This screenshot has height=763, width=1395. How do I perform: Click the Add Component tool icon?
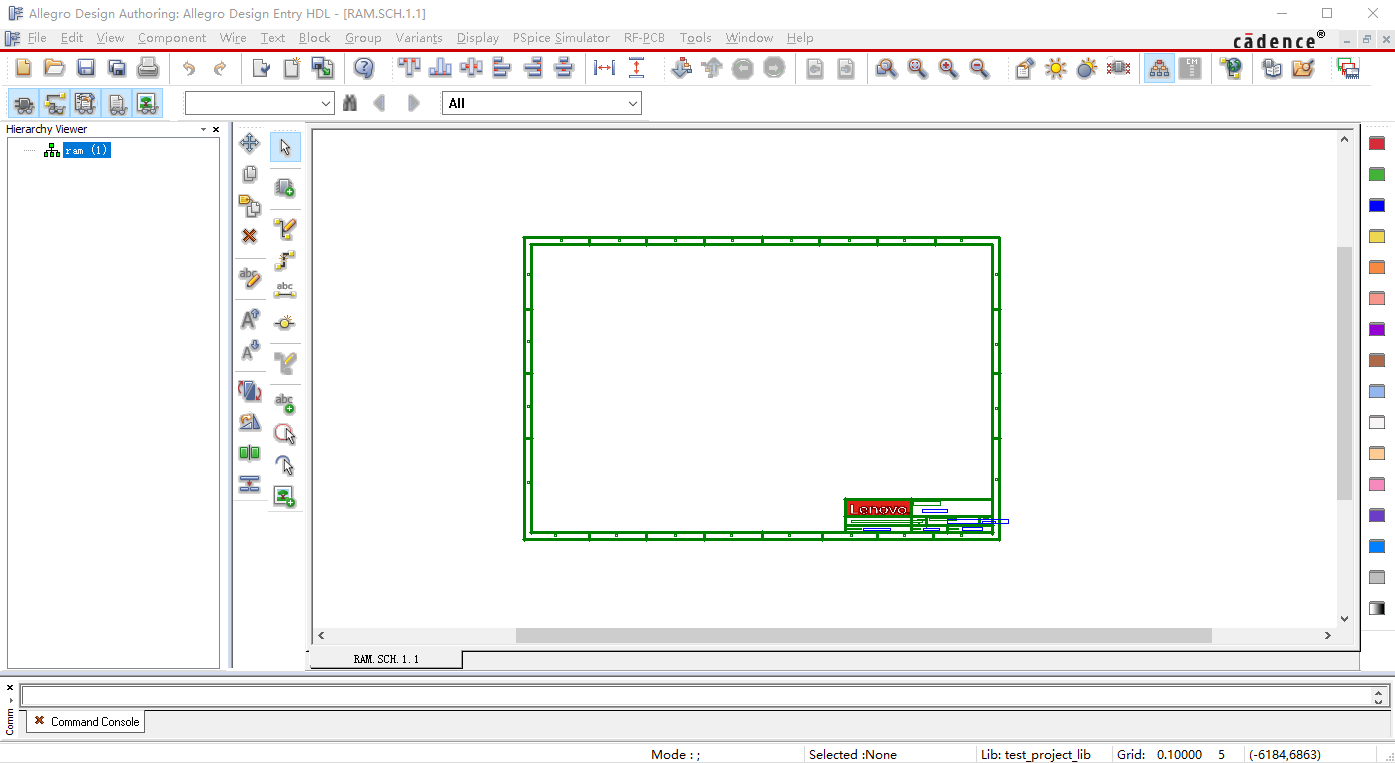tap(285, 187)
